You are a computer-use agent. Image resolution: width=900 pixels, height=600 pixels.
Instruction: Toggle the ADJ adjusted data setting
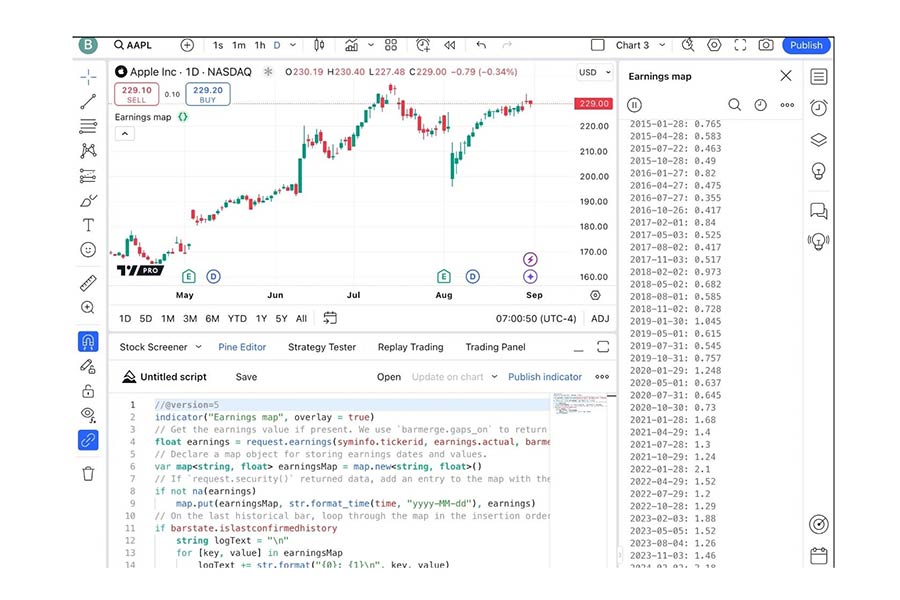[x=600, y=319]
